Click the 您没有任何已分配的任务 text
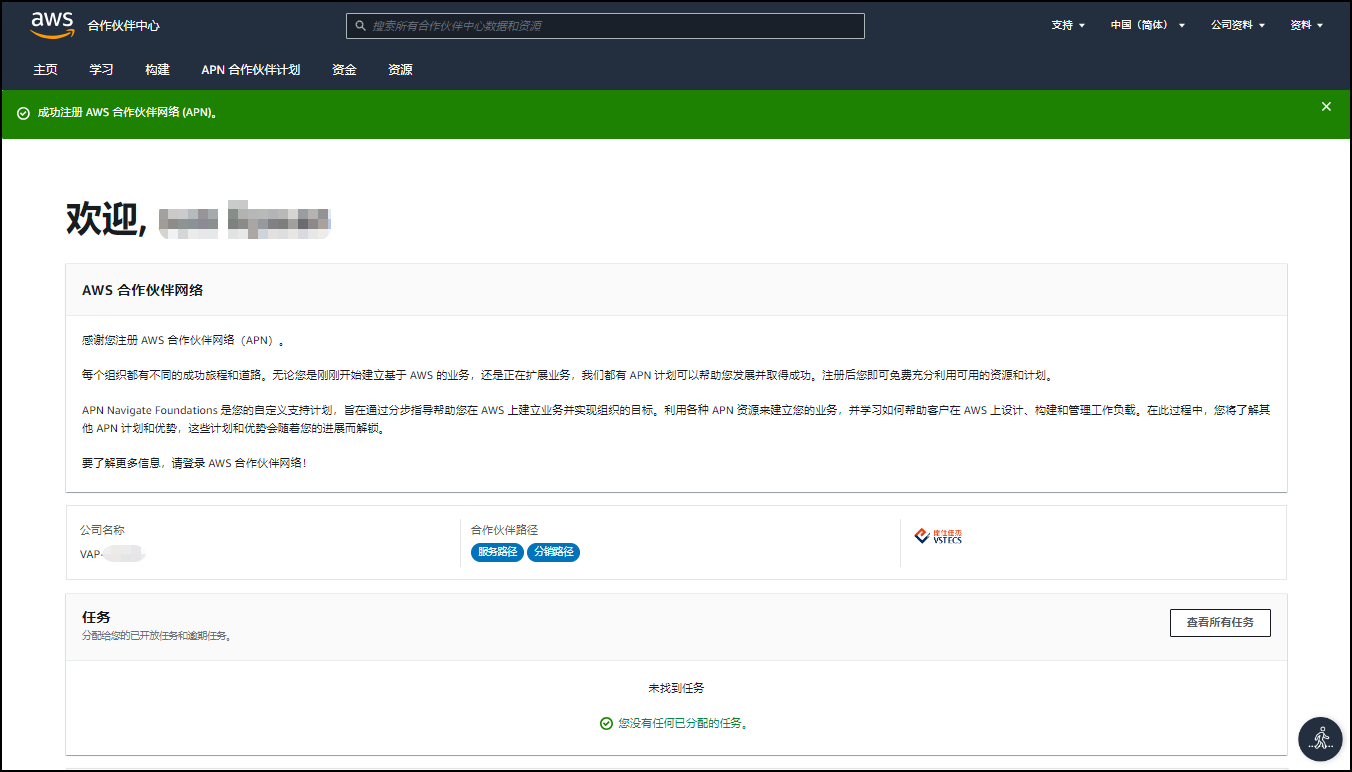 tap(683, 723)
